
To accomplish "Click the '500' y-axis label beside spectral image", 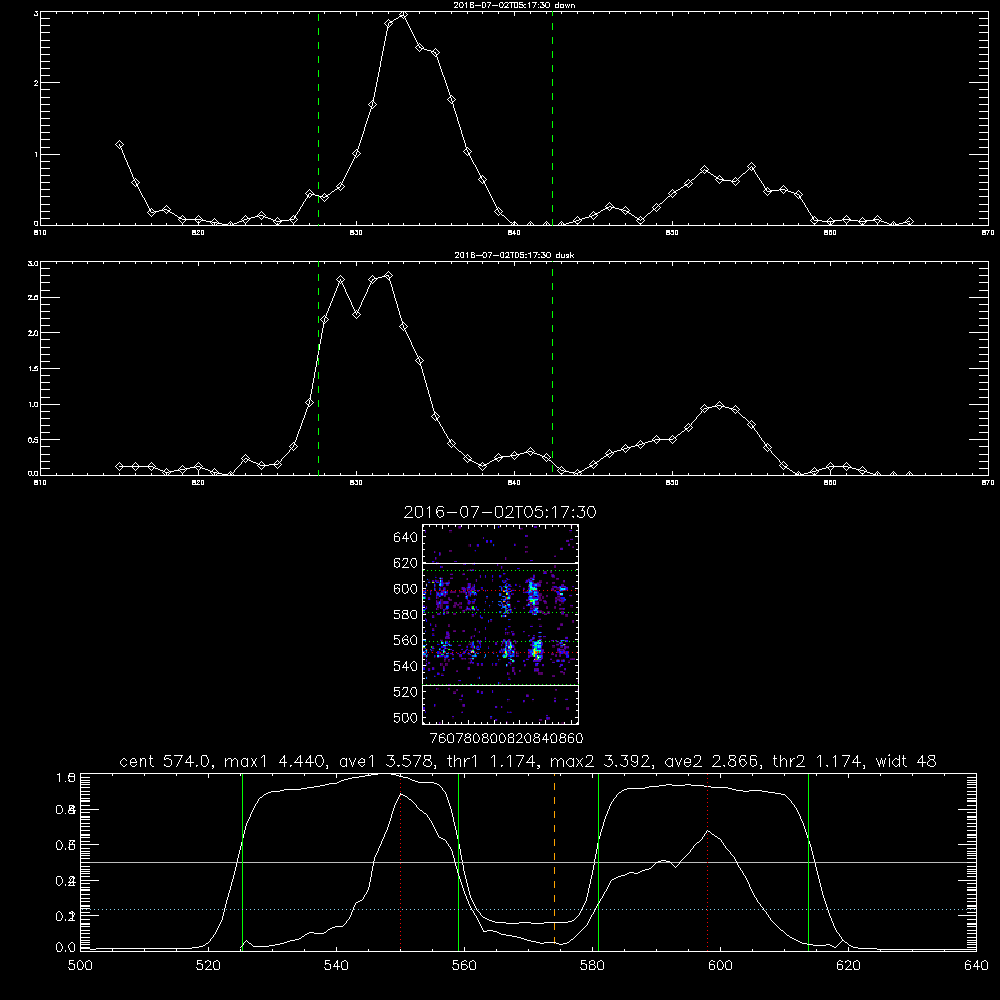I will [406, 718].
